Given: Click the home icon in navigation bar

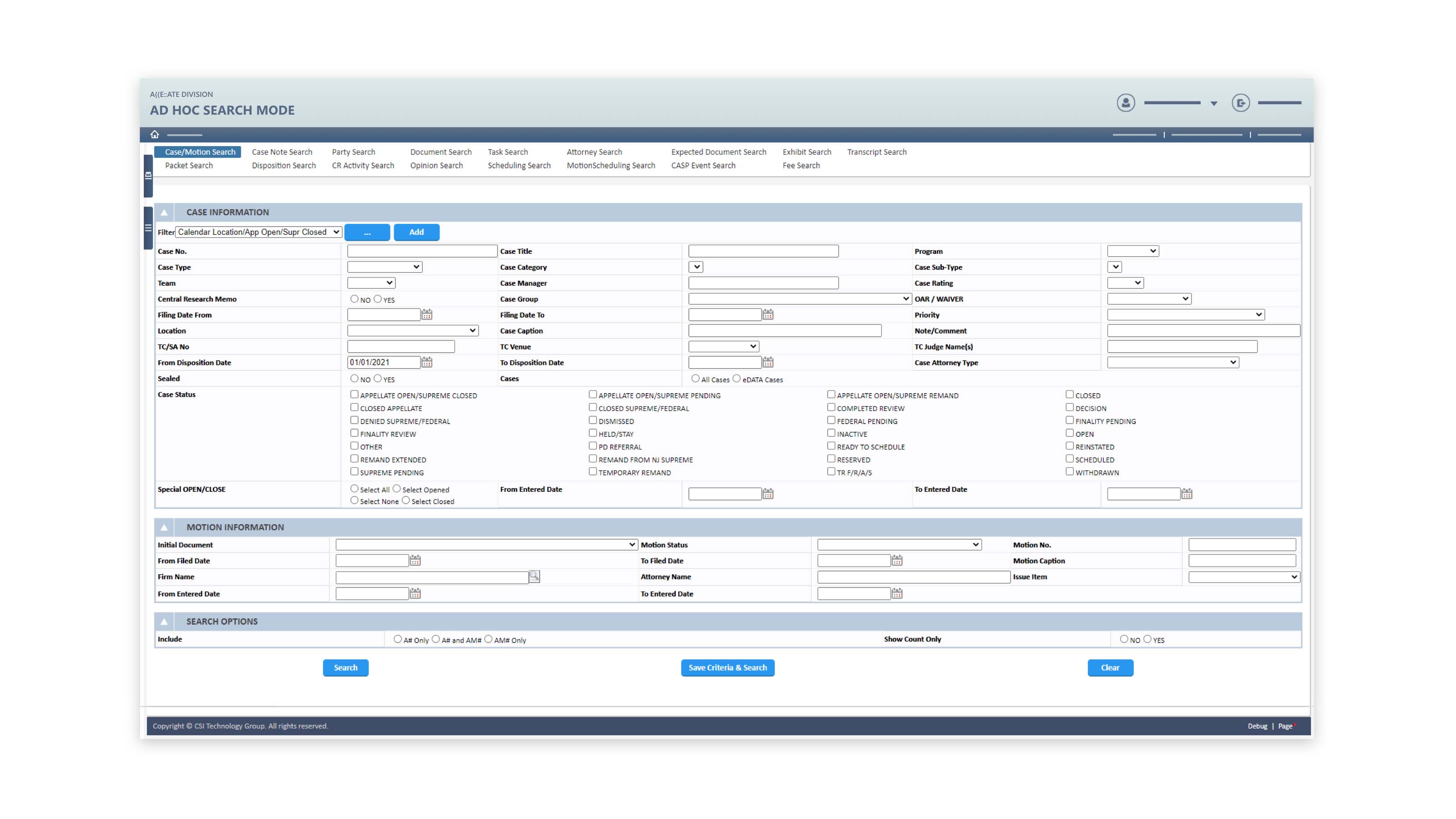Looking at the screenshot, I should [x=154, y=135].
